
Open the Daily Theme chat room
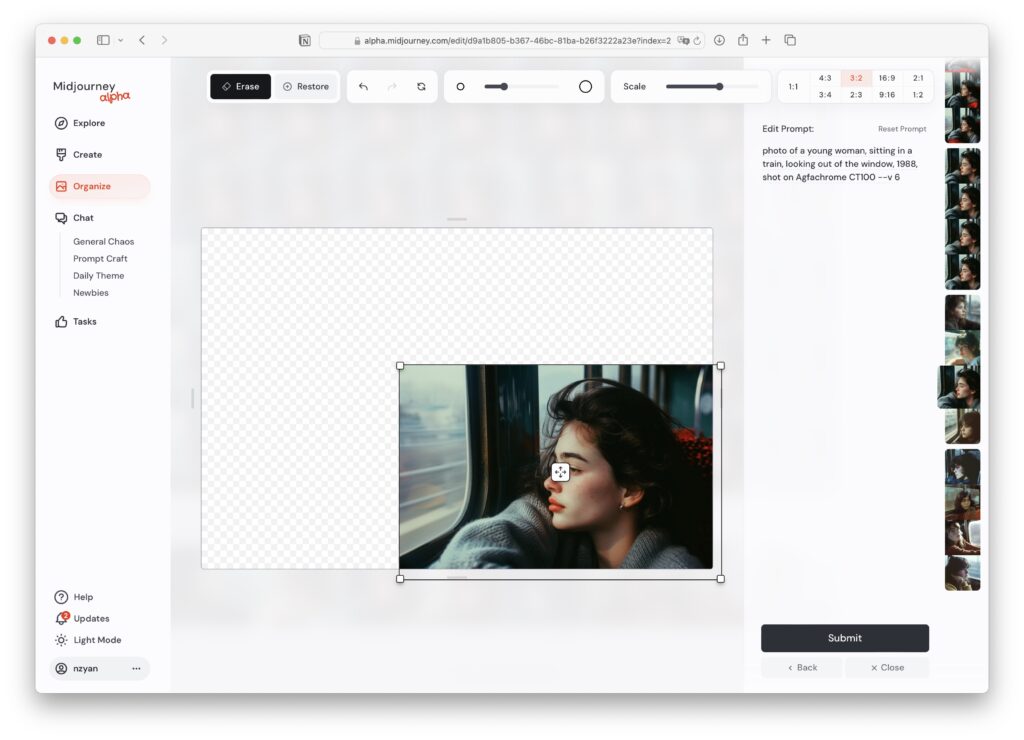98,276
